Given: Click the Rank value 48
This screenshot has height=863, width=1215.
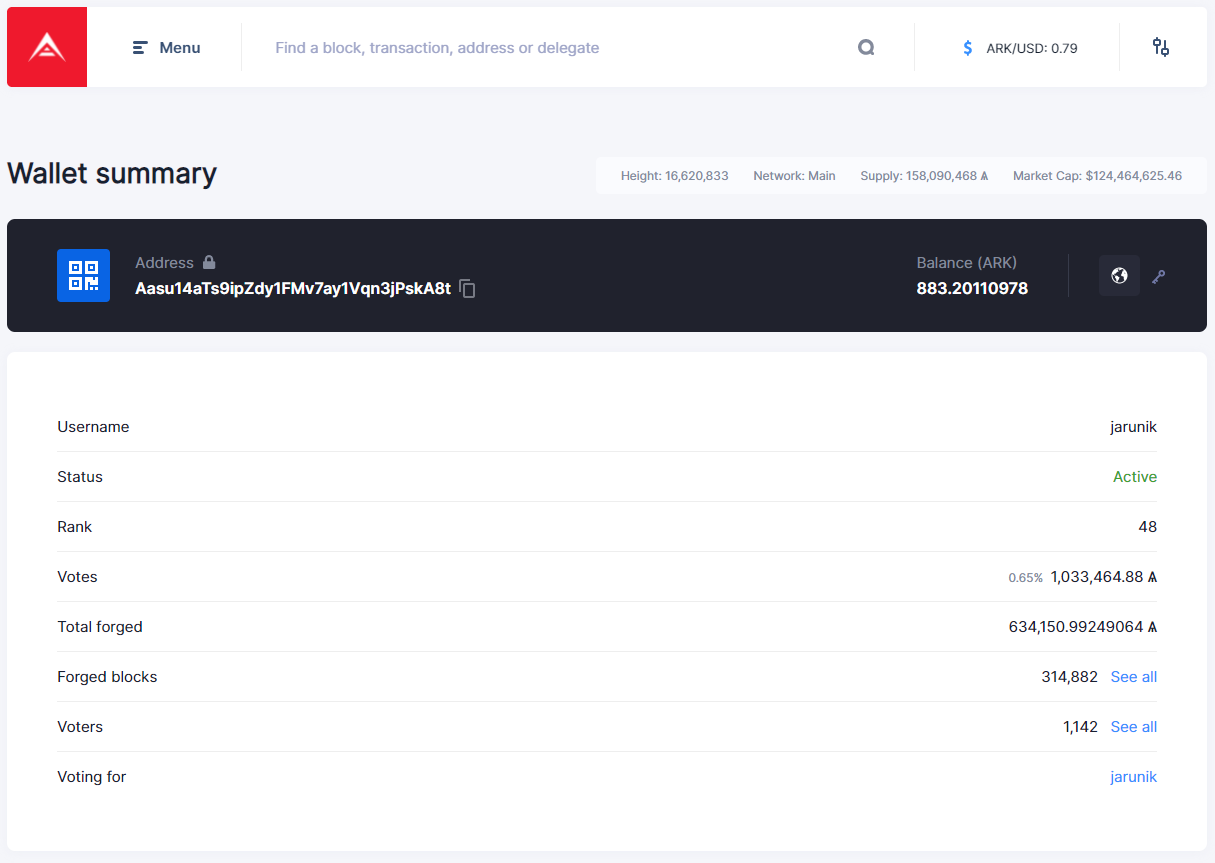Looking at the screenshot, I should click(1147, 527).
